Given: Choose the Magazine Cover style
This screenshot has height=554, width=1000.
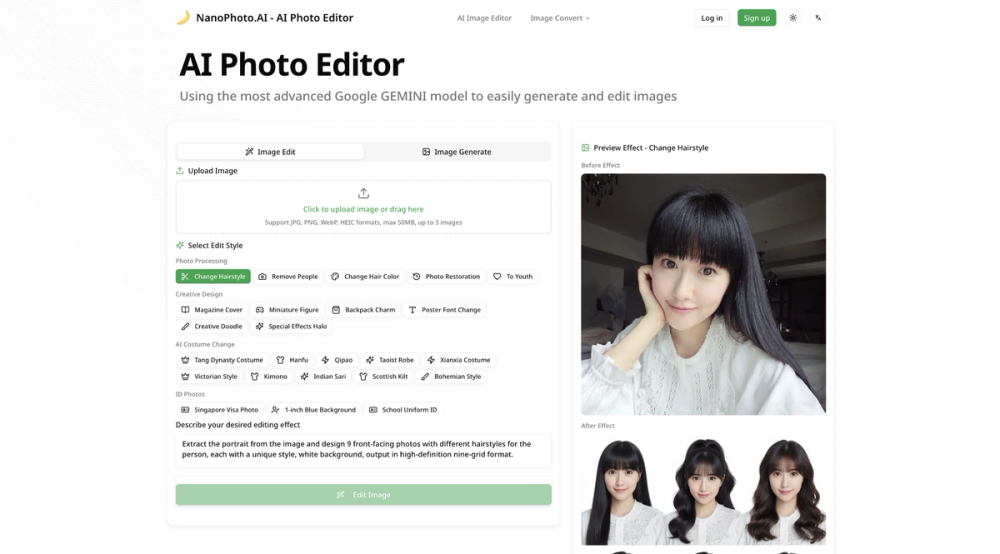Looking at the screenshot, I should [212, 310].
